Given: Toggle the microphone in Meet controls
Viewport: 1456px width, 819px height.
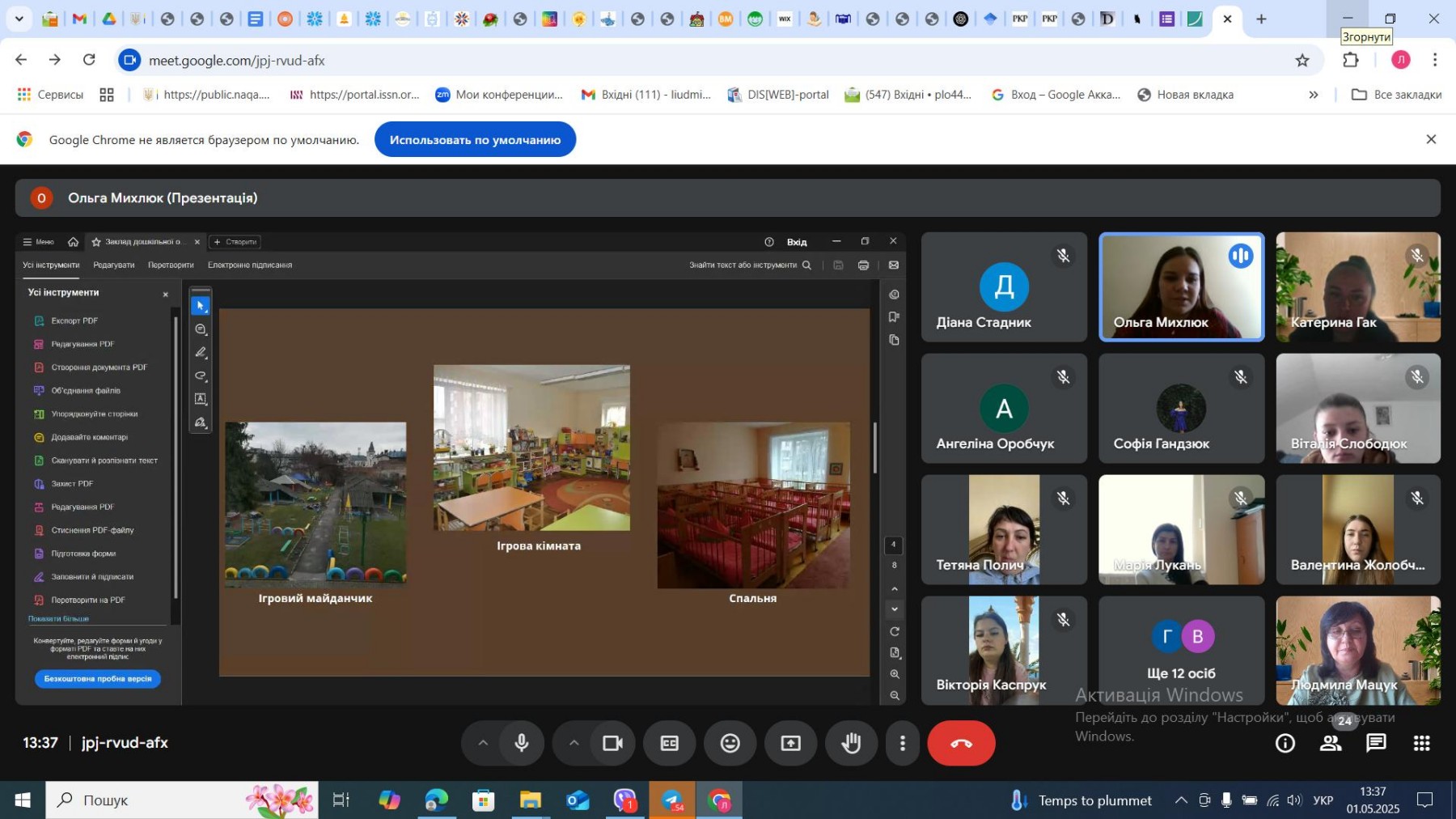Looking at the screenshot, I should 522,743.
